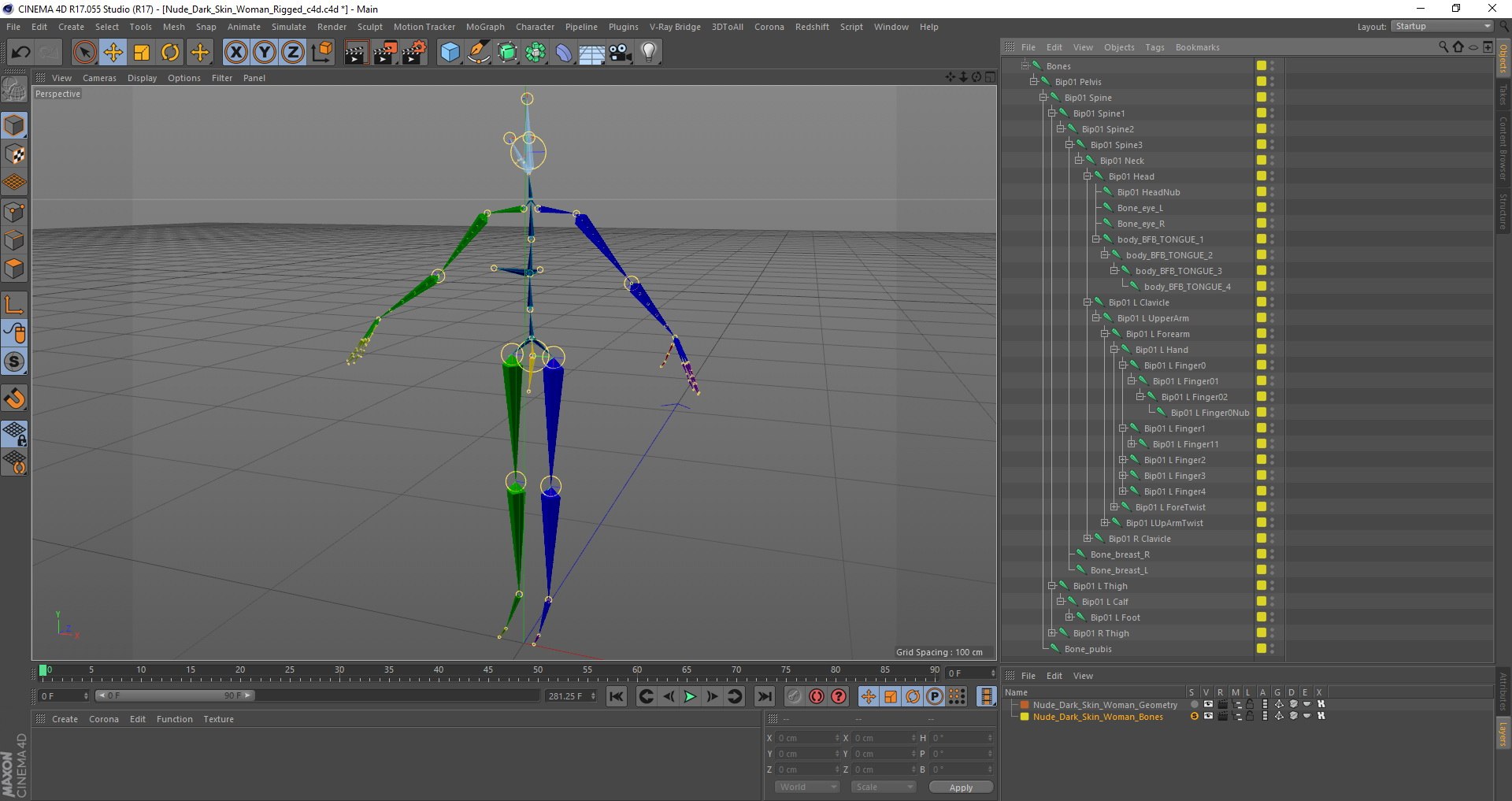The image size is (1512, 801).
Task: Click the Nude_Dark_Skin_Woman_Geometry layer color swatch
Action: point(1025,705)
